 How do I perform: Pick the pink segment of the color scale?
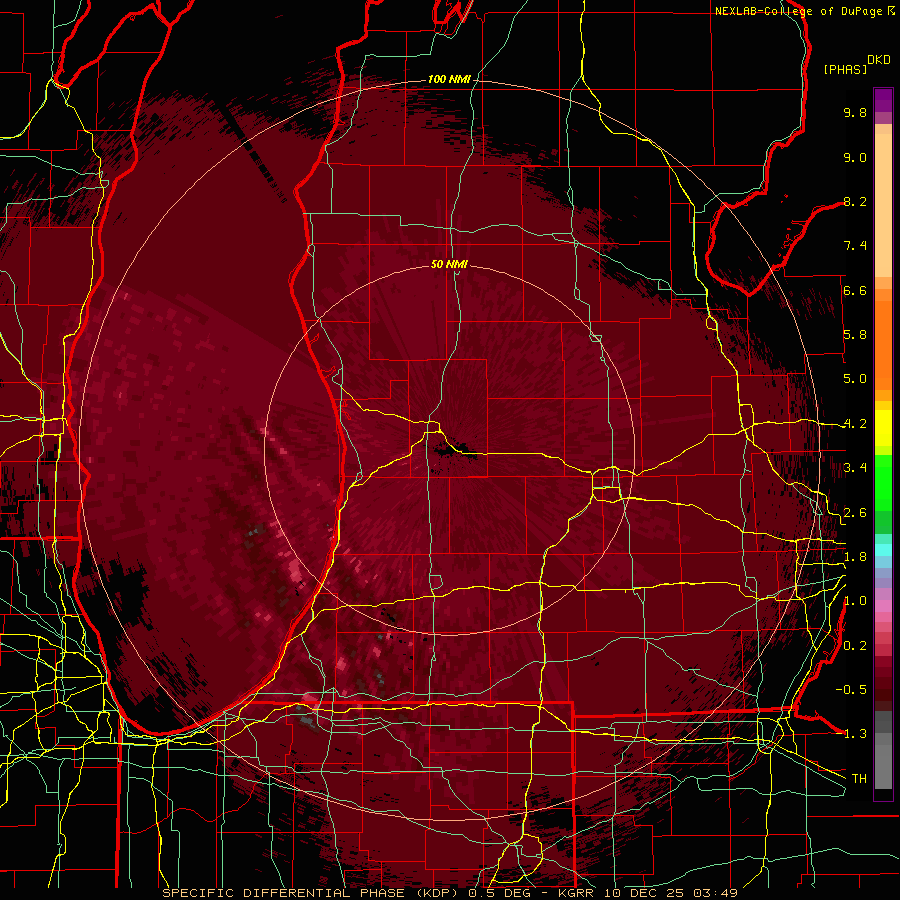[883, 606]
